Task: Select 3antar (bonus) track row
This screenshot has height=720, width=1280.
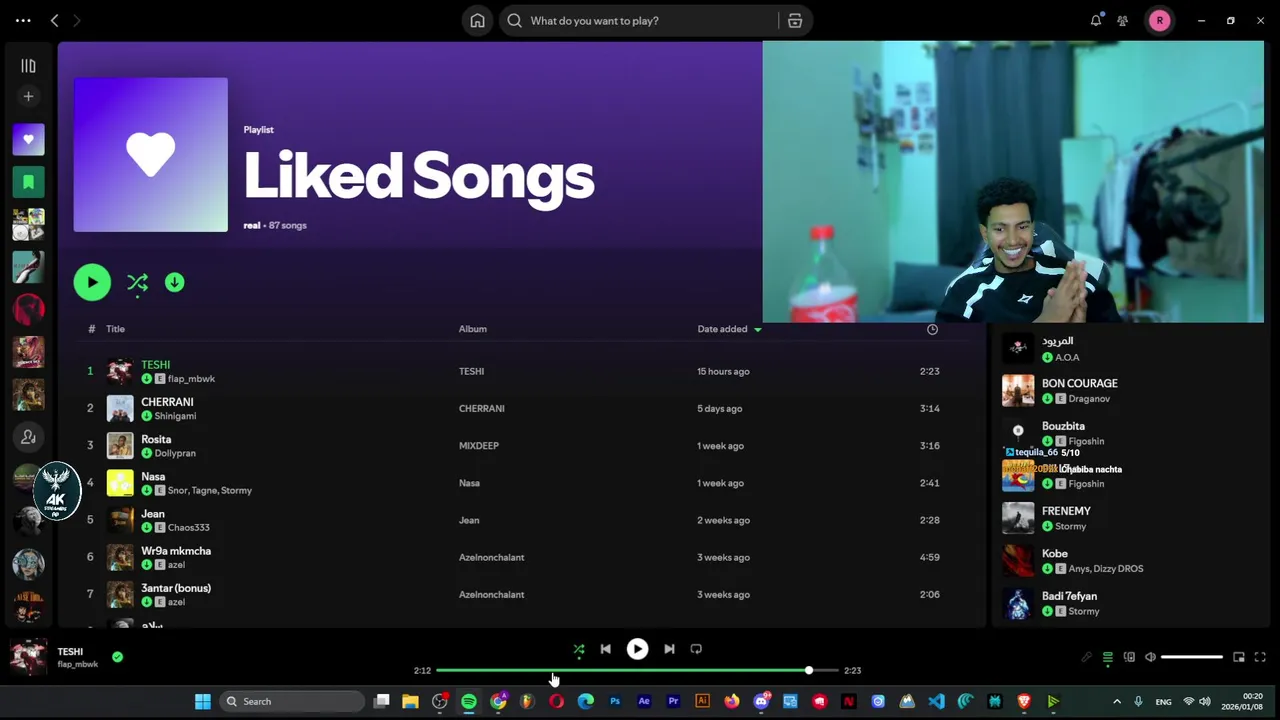Action: click(x=522, y=594)
